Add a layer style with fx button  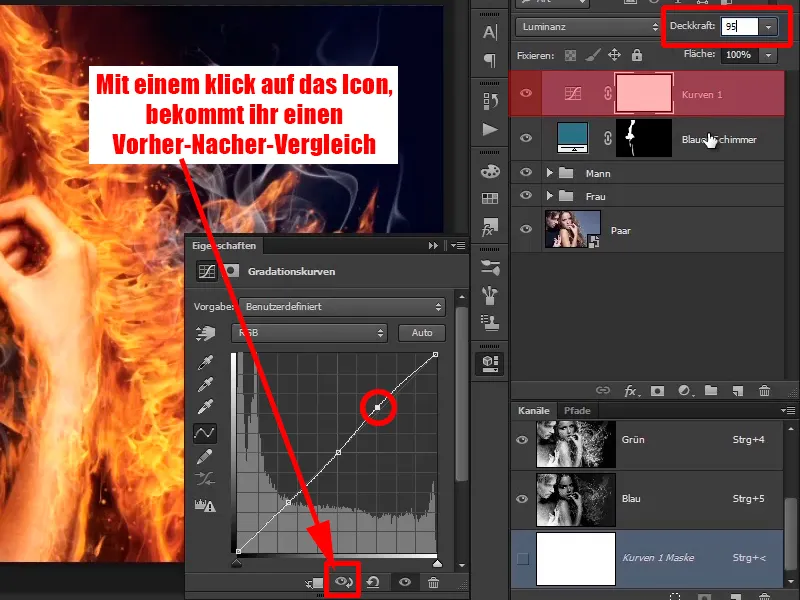coord(631,391)
